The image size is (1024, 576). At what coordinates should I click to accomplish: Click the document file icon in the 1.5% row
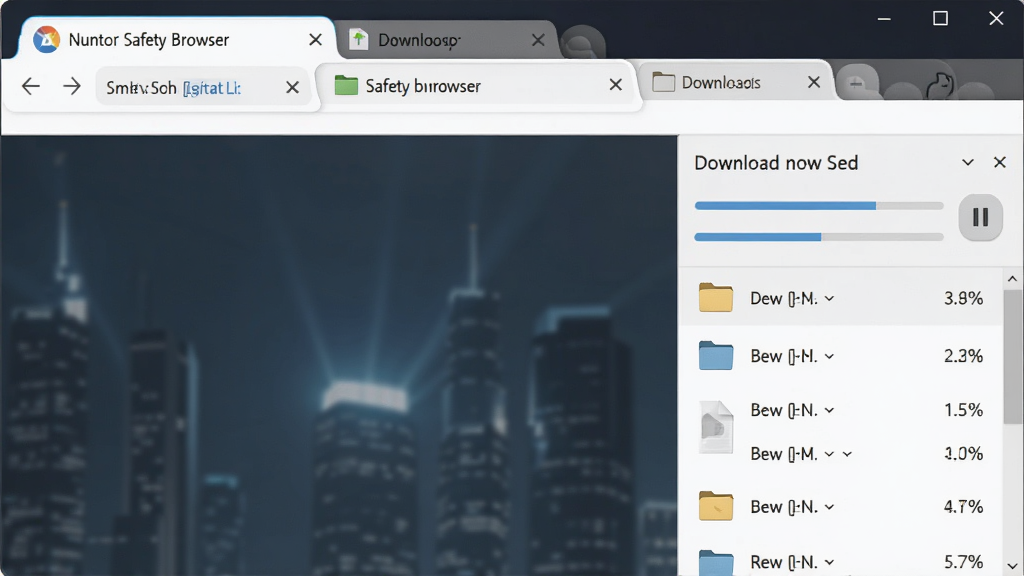tap(716, 426)
